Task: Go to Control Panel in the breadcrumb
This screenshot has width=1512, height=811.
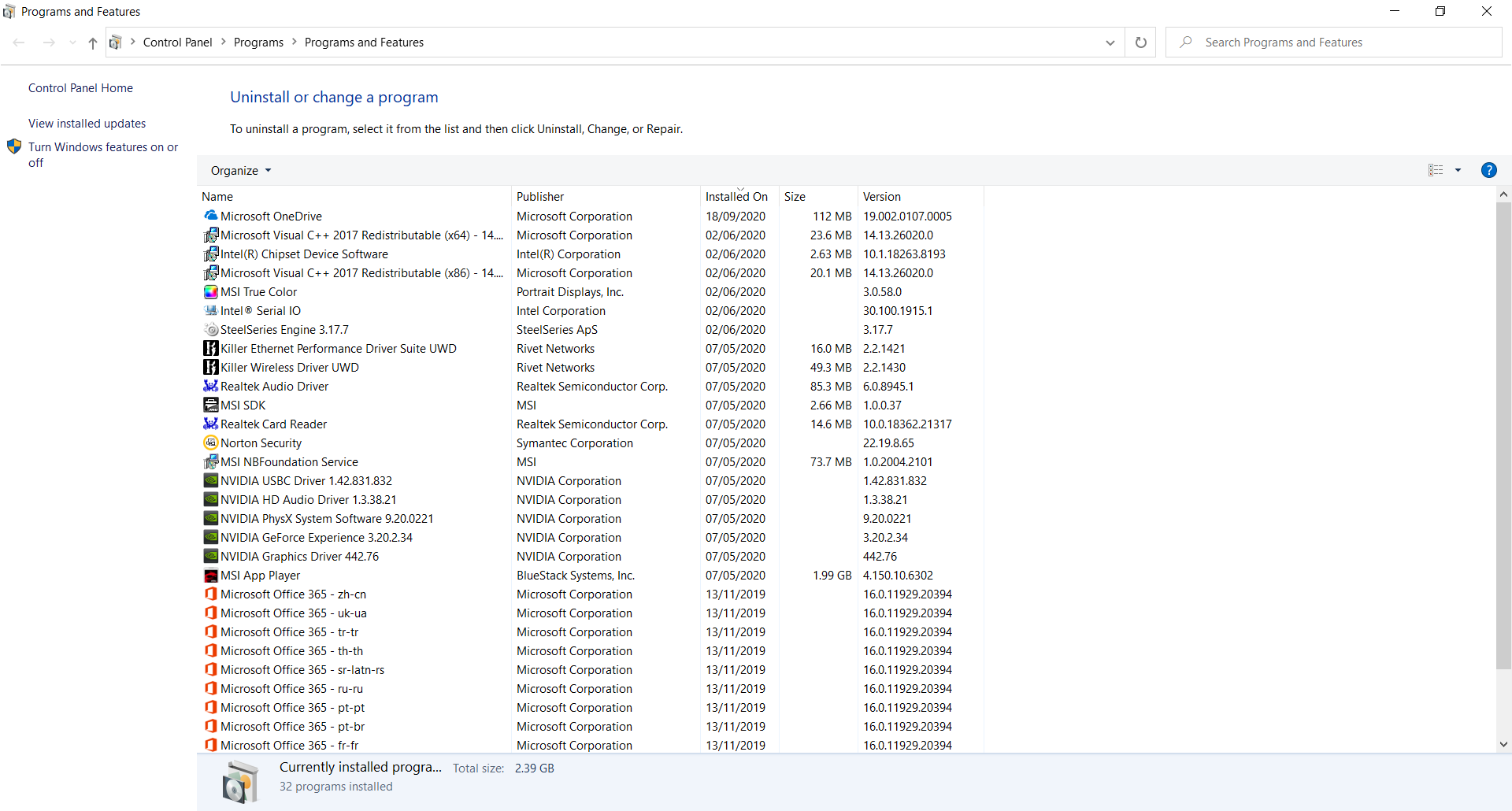Action: [x=177, y=42]
